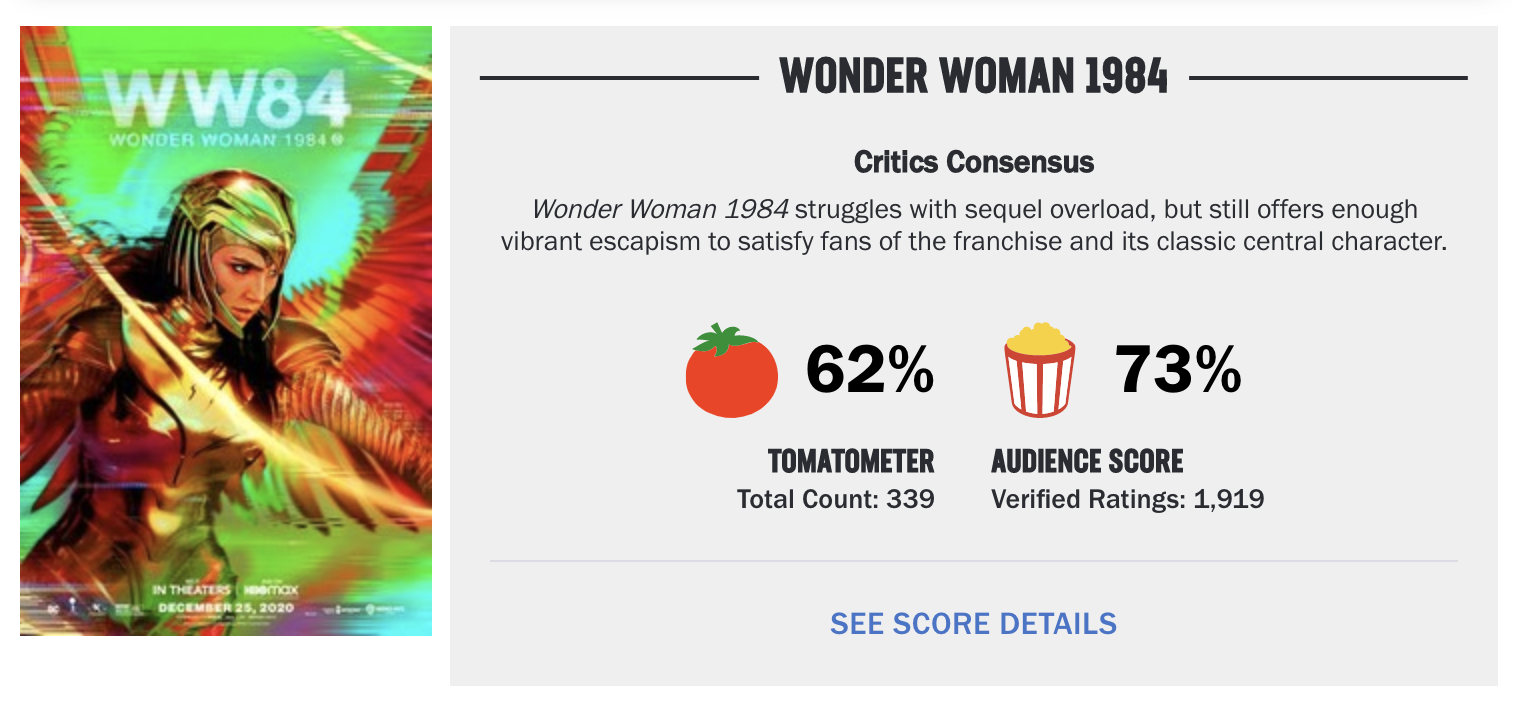Select the TOMATOMETER label

[851, 461]
